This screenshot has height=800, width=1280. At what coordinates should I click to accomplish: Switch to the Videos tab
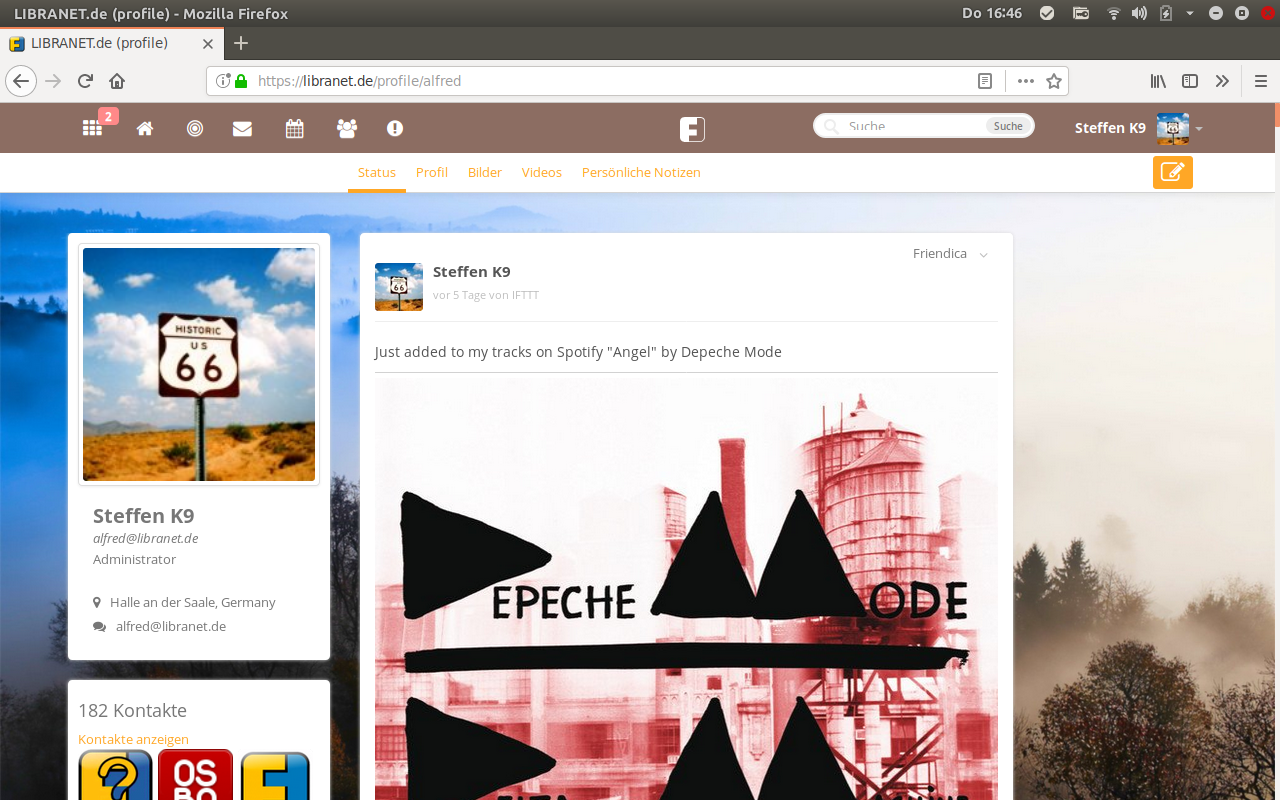(541, 172)
